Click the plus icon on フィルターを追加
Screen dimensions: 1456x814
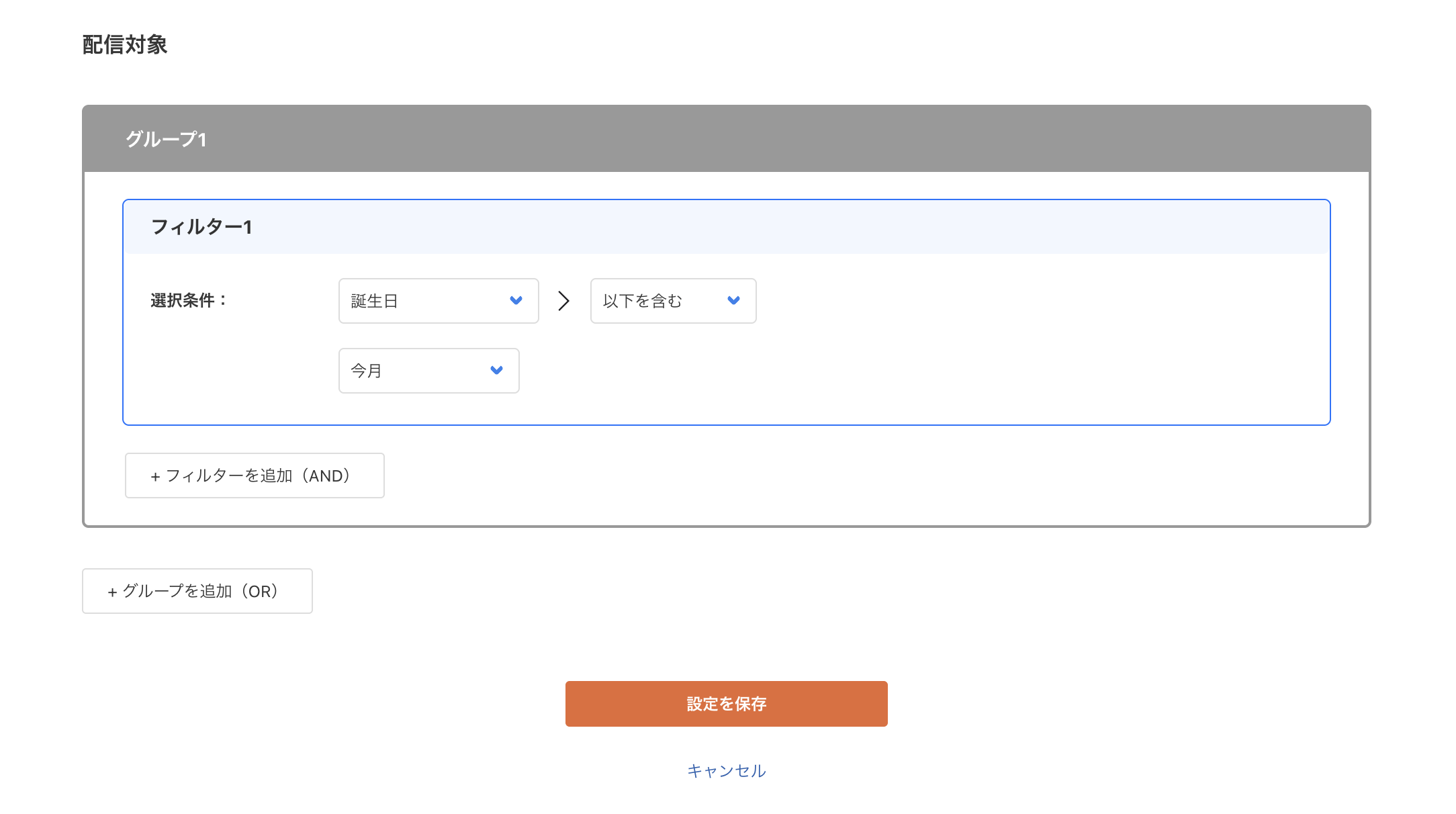click(x=156, y=476)
